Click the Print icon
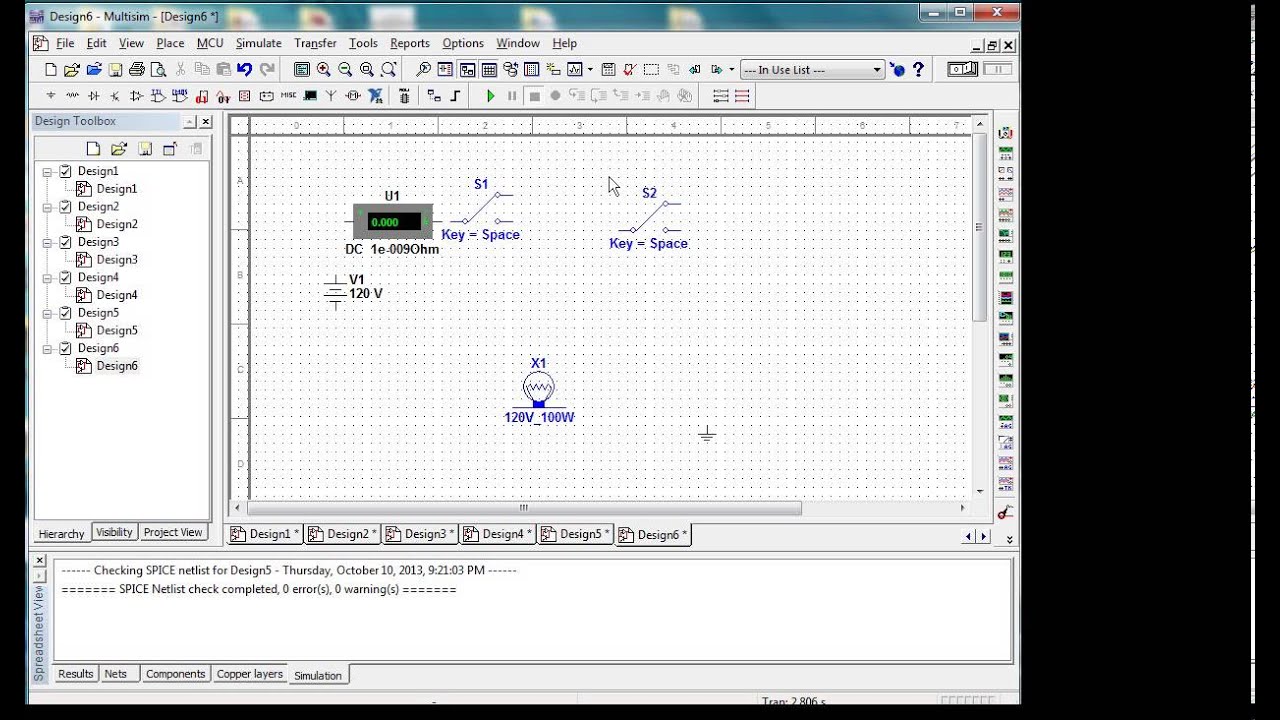 pyautogui.click(x=137, y=70)
